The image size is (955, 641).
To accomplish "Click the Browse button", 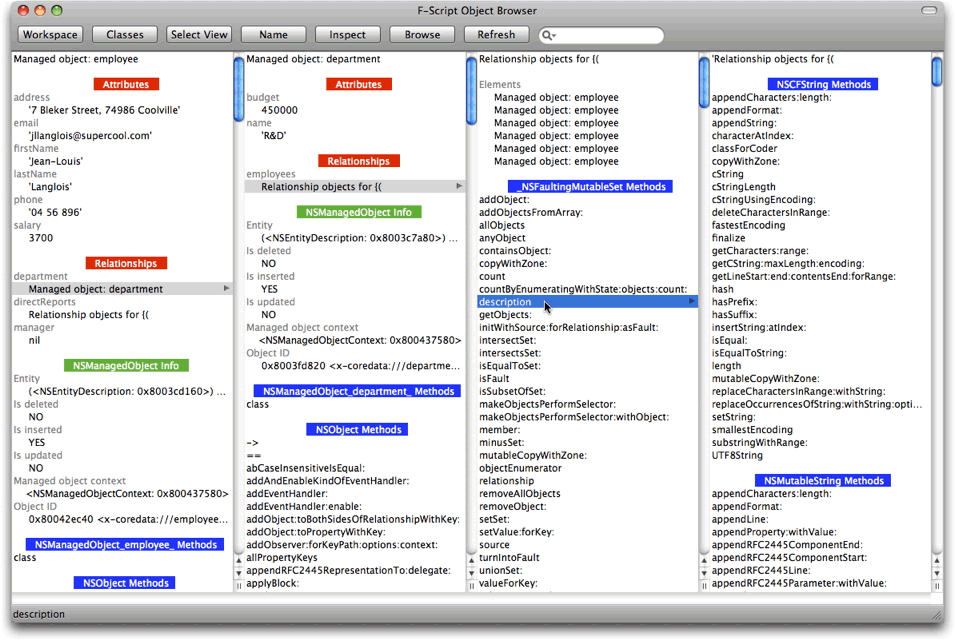I will pos(422,35).
